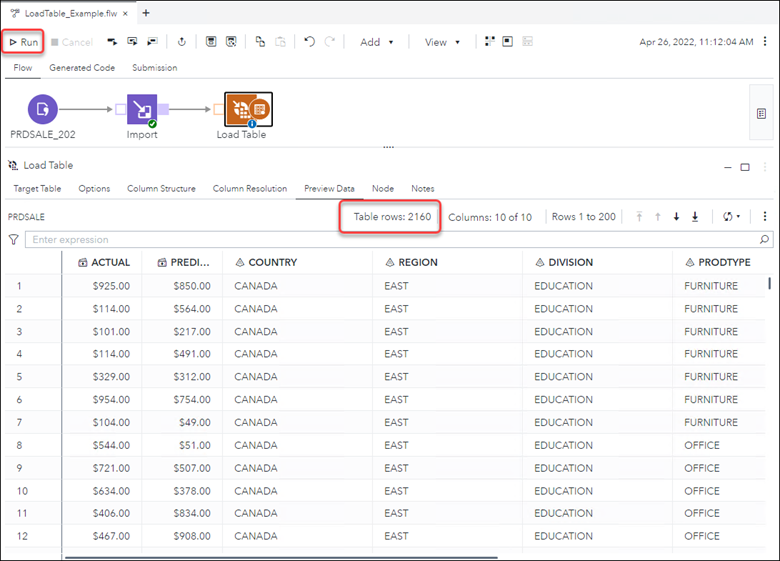Click the DIVISION column header
The height and width of the screenshot is (561, 780).
tap(597, 262)
